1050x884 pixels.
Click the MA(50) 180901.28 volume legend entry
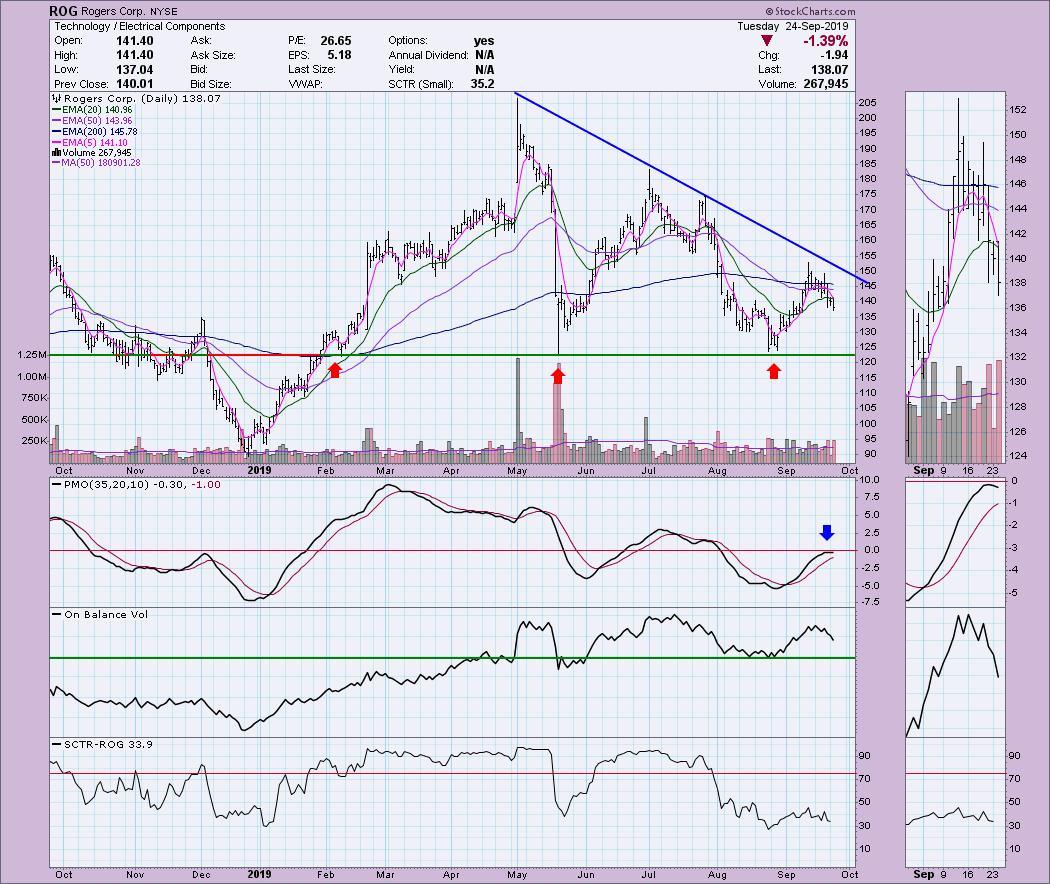[x=96, y=163]
